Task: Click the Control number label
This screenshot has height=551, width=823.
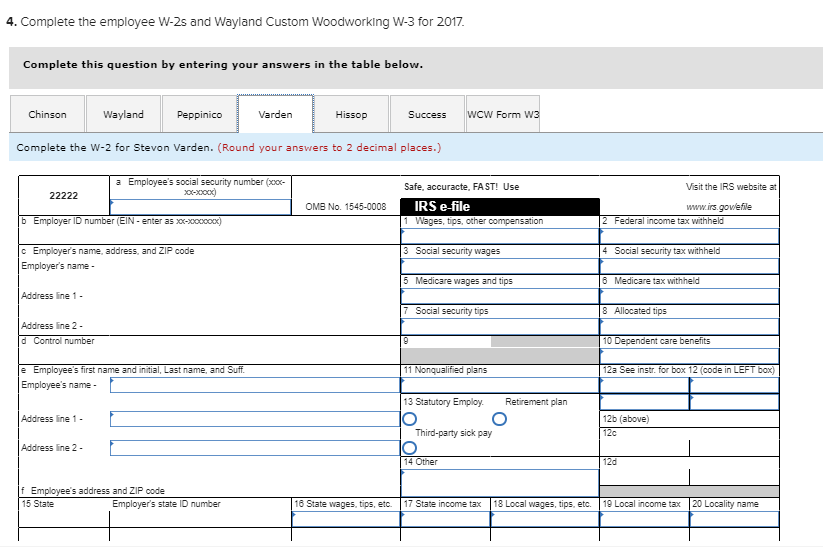Action: pos(58,341)
